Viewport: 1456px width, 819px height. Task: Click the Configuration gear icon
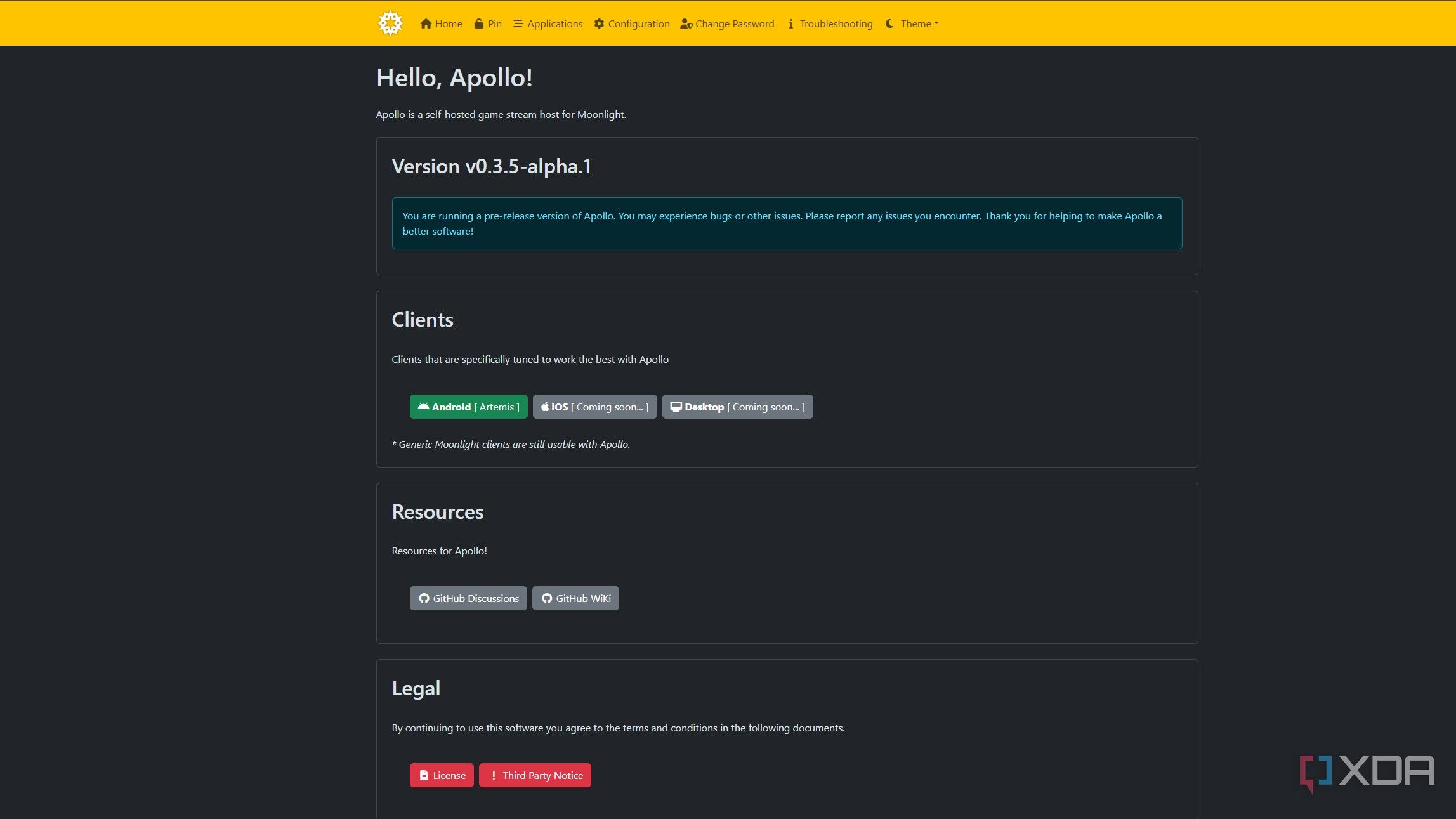pyautogui.click(x=599, y=23)
